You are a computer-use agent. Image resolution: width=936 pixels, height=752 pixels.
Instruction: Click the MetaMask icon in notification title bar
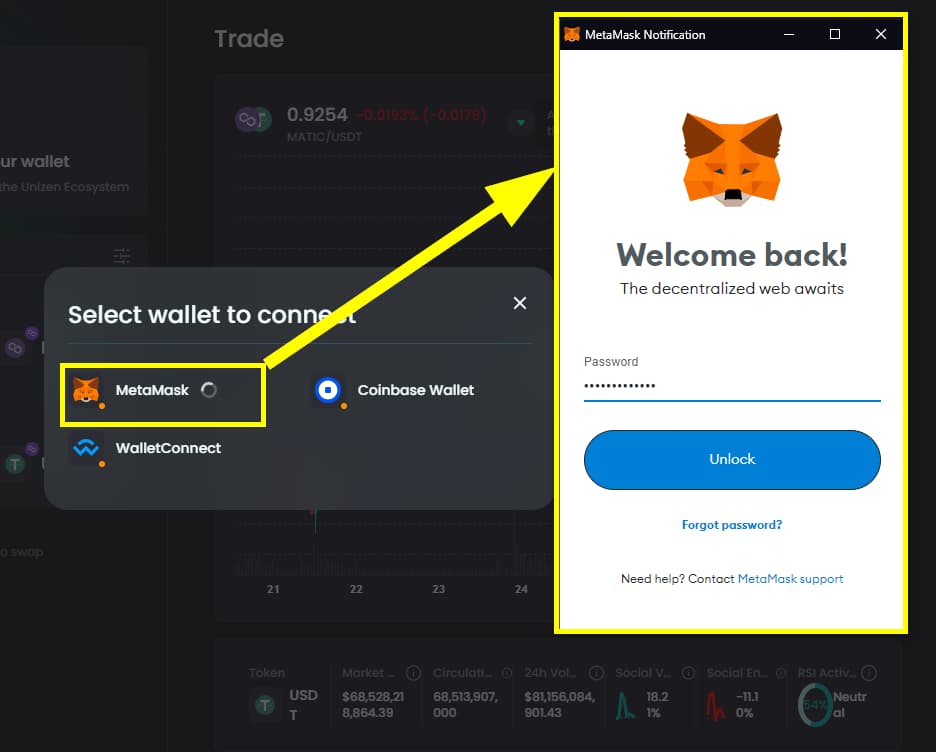572,33
